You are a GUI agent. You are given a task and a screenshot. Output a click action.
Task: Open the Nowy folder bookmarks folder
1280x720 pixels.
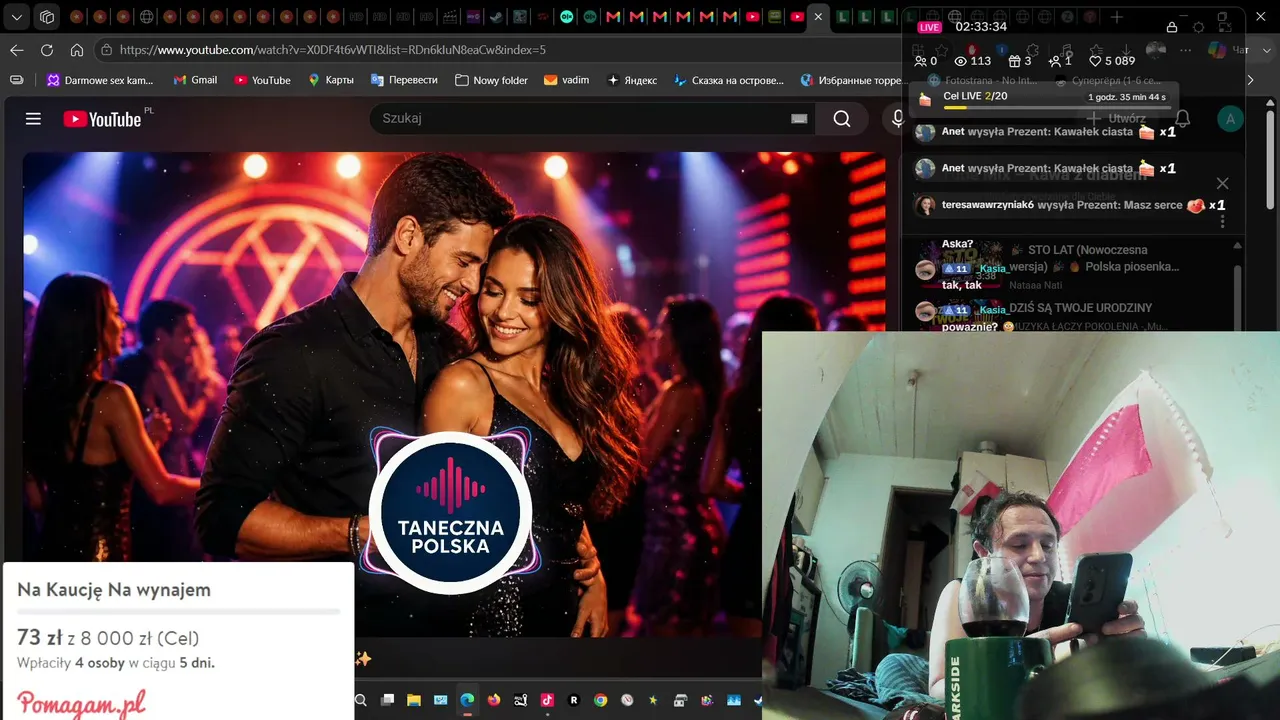point(491,80)
